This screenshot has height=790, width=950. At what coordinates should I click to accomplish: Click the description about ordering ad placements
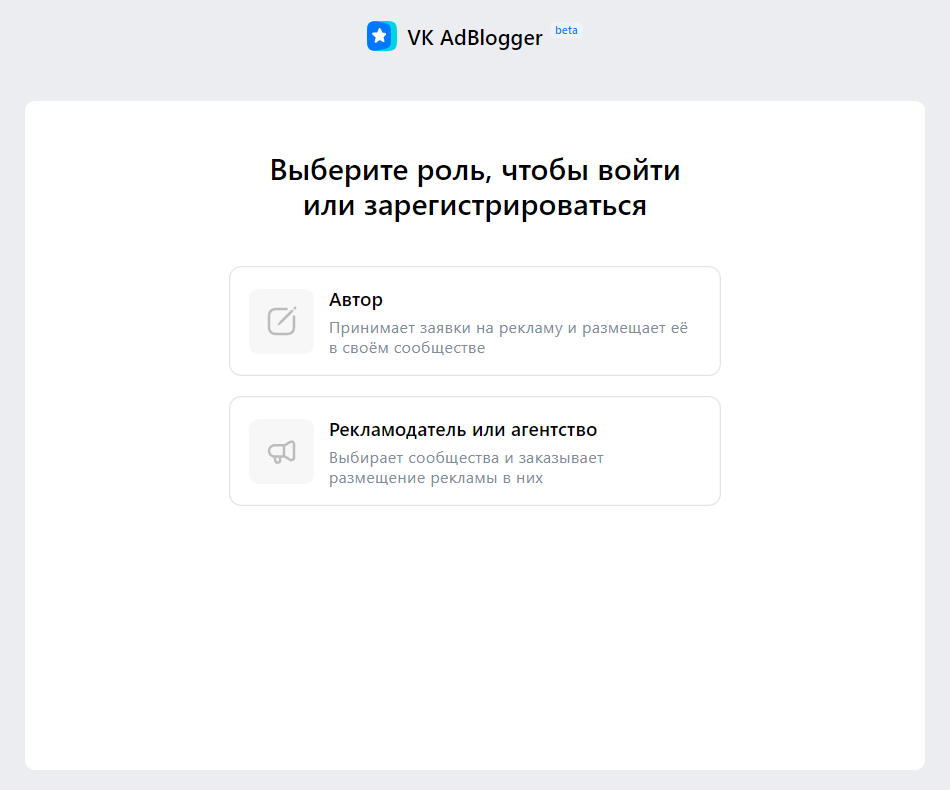[467, 468]
